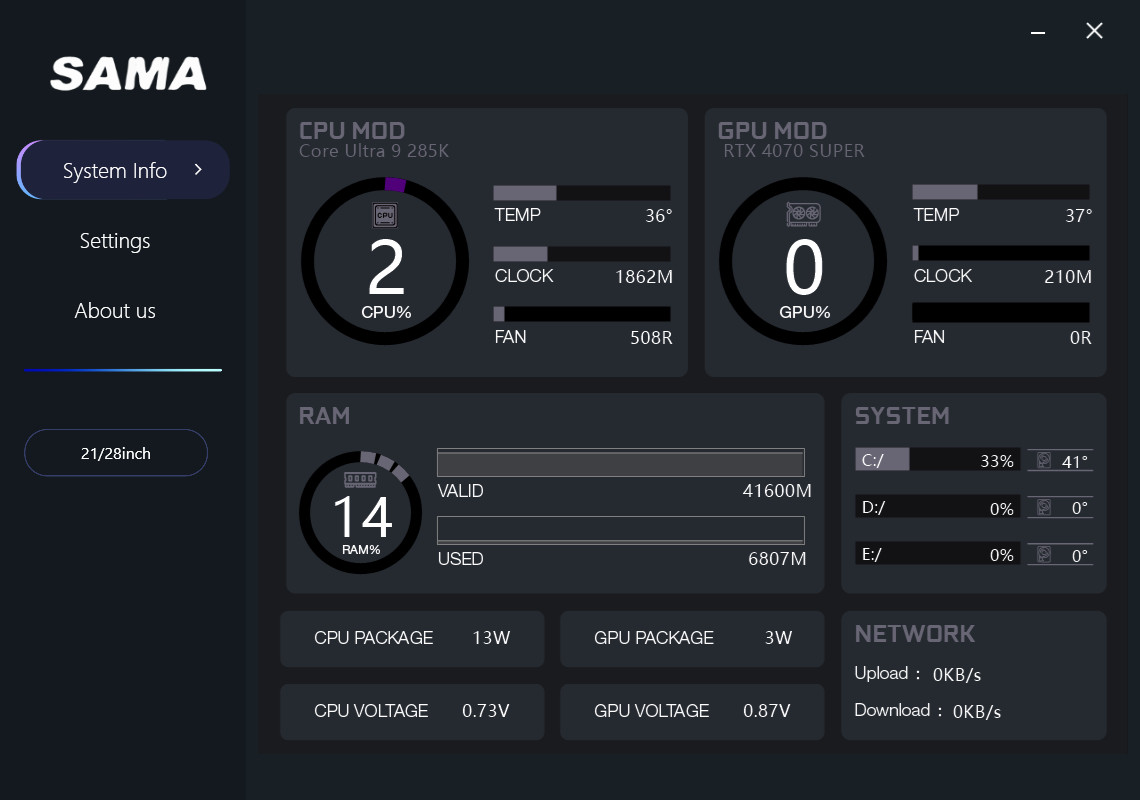Click the D:/ drive disk temperature icon

(x=1044, y=507)
